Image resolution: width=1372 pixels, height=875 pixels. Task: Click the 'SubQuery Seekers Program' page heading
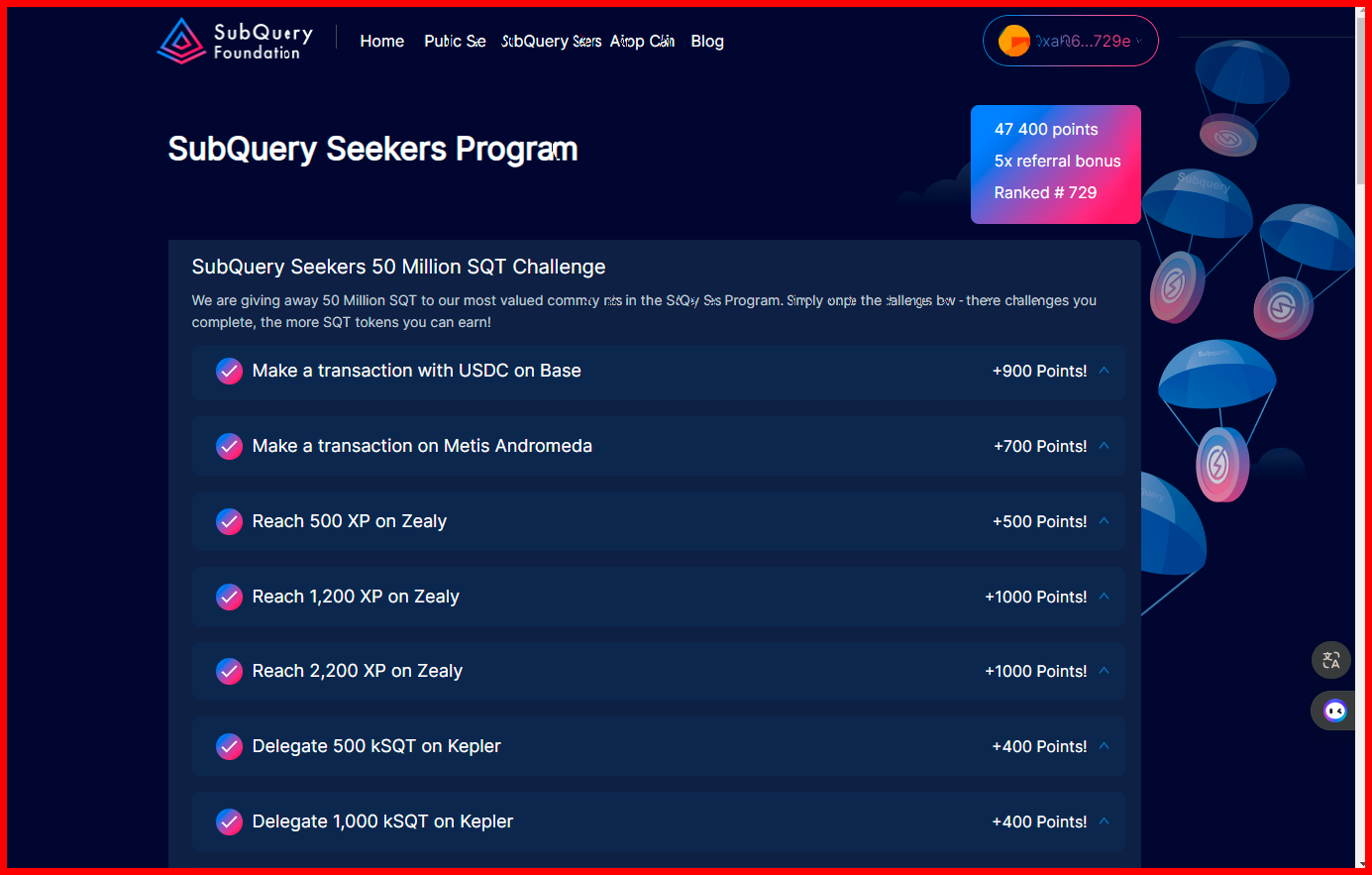click(x=372, y=149)
